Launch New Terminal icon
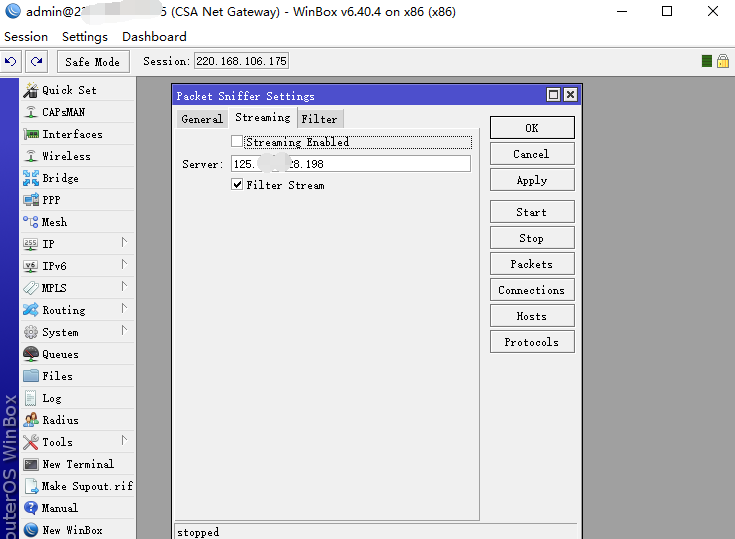The image size is (735, 539). tap(31, 464)
